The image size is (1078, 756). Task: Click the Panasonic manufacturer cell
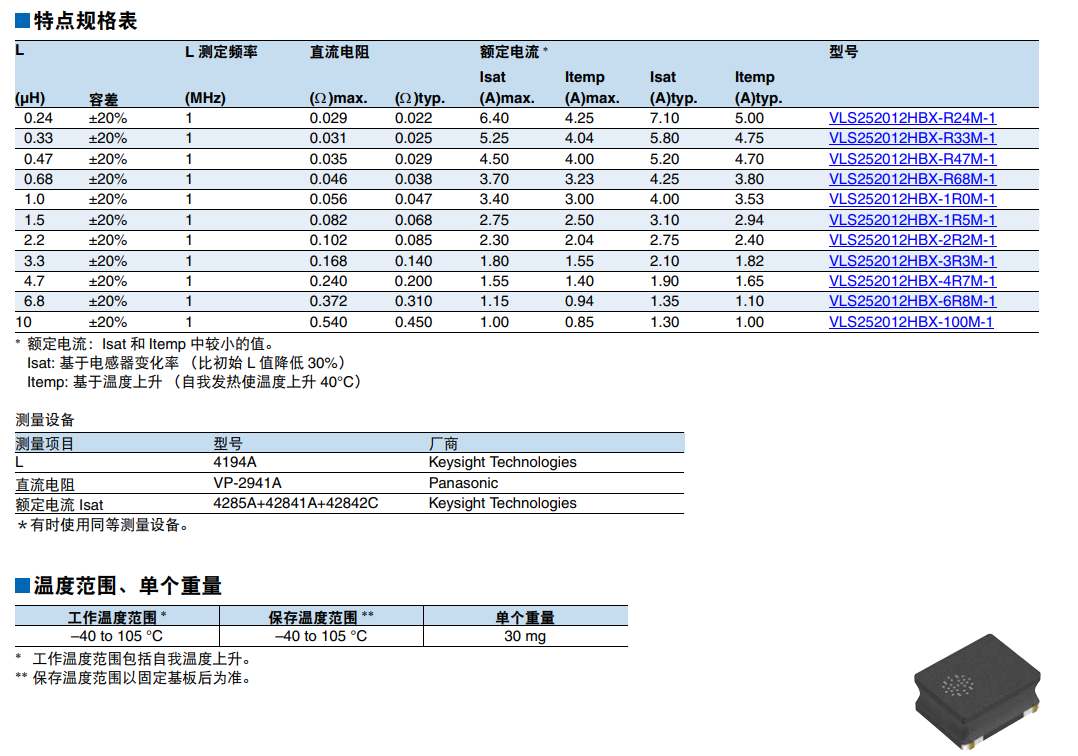point(463,483)
